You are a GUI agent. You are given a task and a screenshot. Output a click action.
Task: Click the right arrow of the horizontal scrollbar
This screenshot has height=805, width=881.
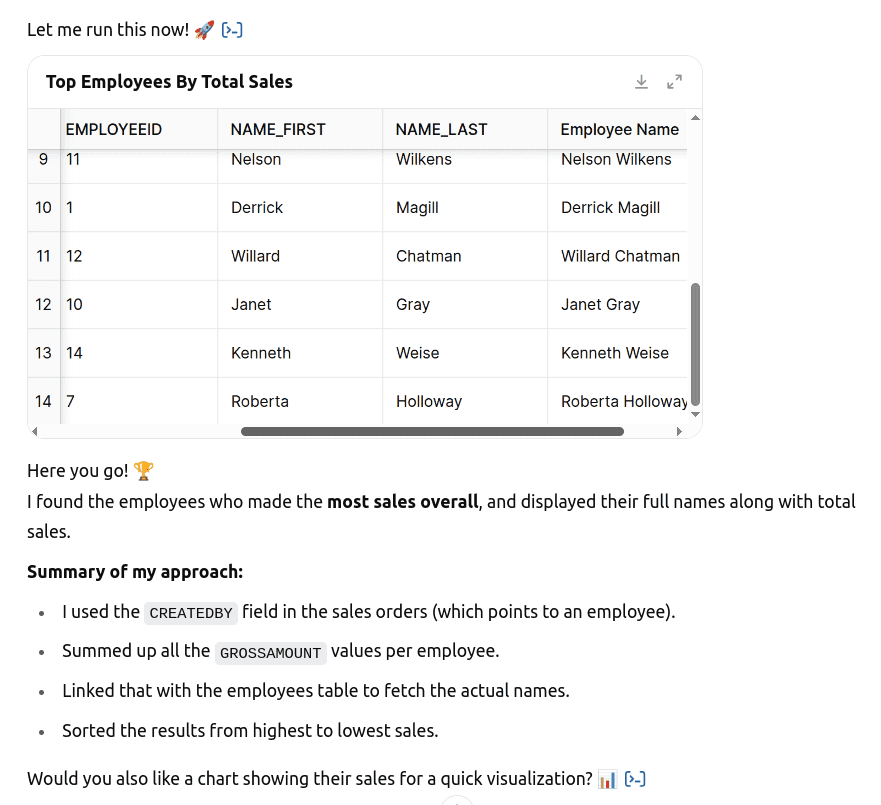681,431
